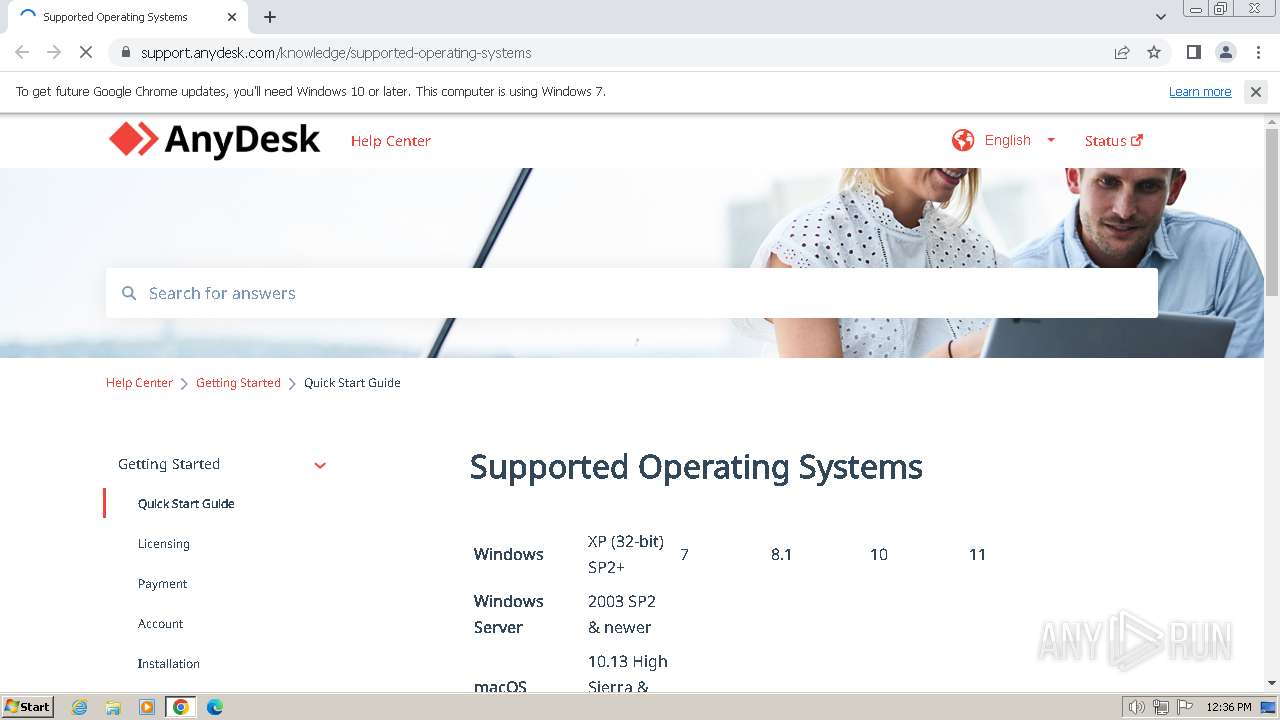
Task: Click the Share this page icon
Action: pos(1122,53)
